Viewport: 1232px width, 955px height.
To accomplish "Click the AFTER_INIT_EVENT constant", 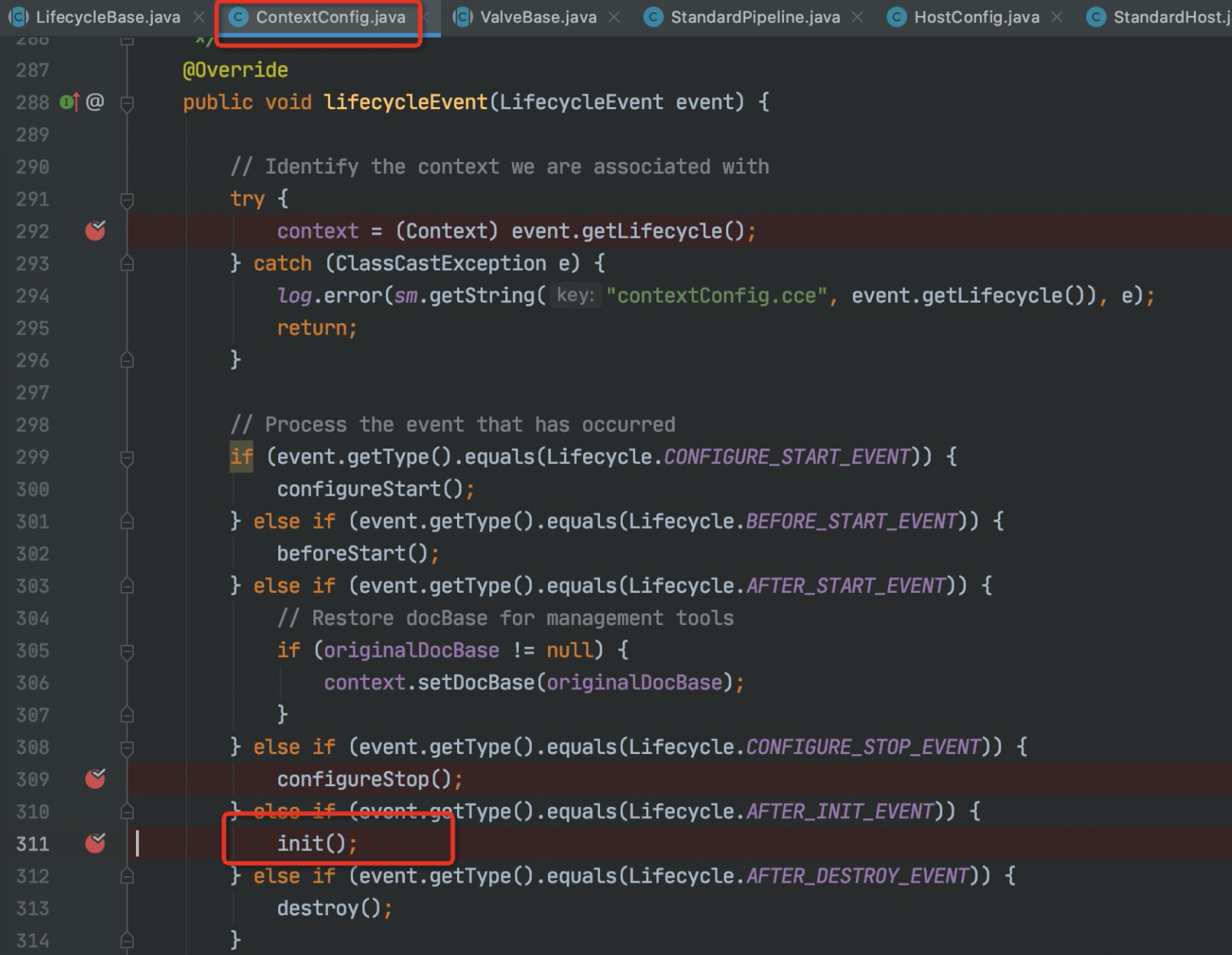I will (x=840, y=811).
